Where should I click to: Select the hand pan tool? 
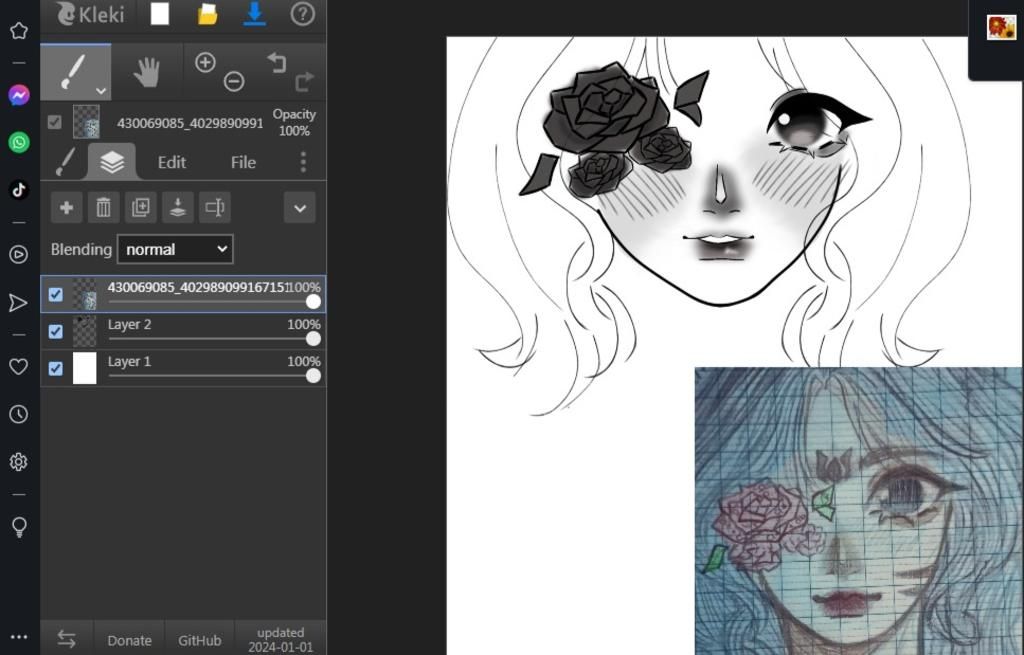click(147, 72)
